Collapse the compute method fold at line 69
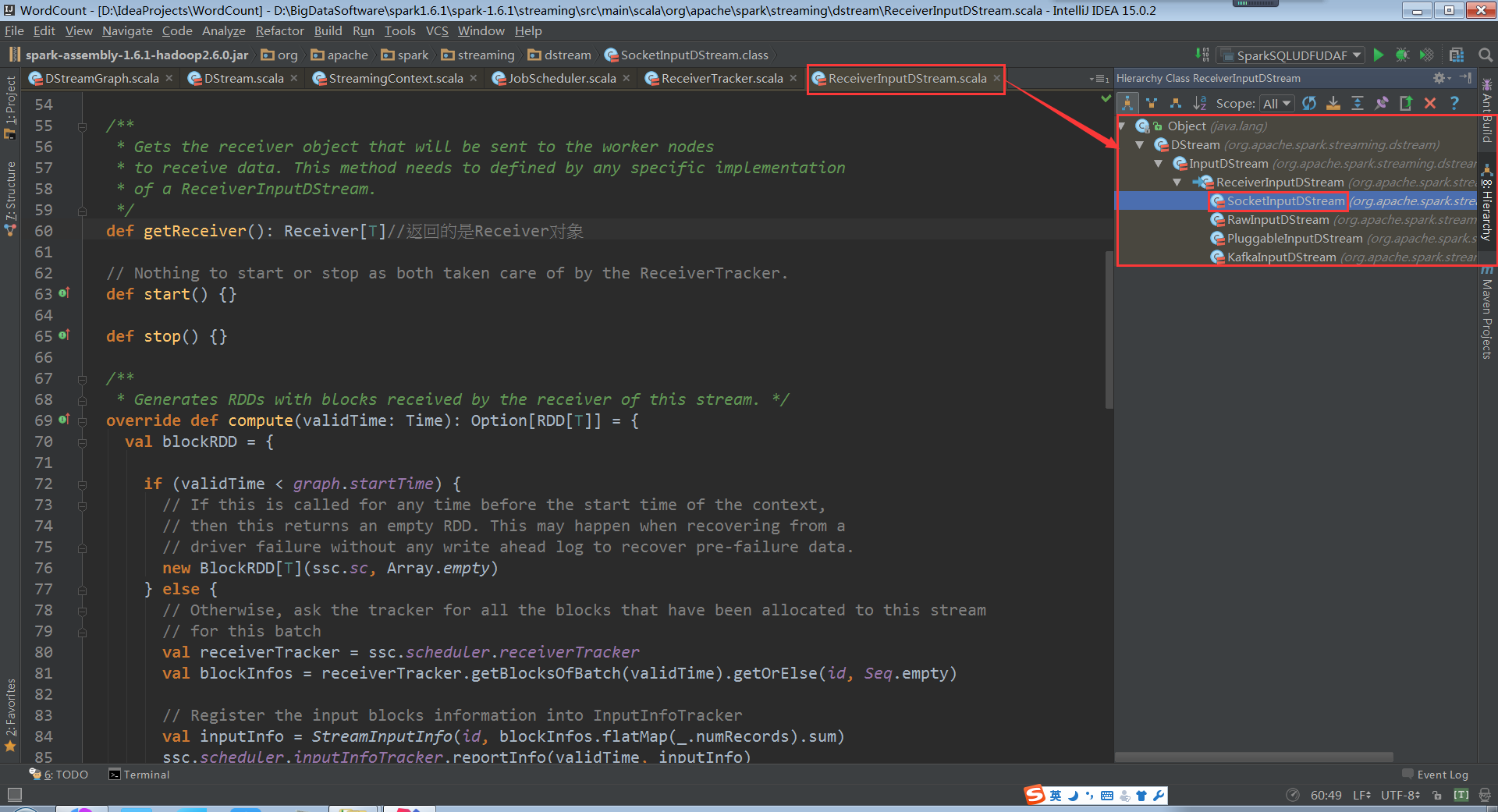 [x=82, y=421]
